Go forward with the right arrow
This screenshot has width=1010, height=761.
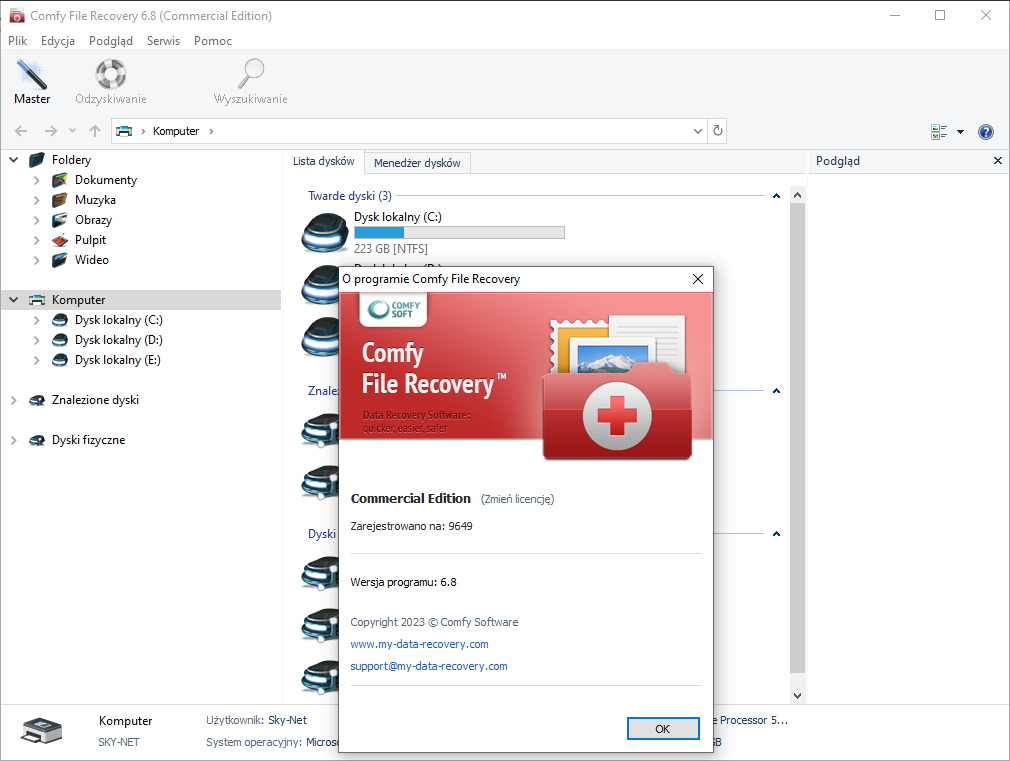coord(50,131)
